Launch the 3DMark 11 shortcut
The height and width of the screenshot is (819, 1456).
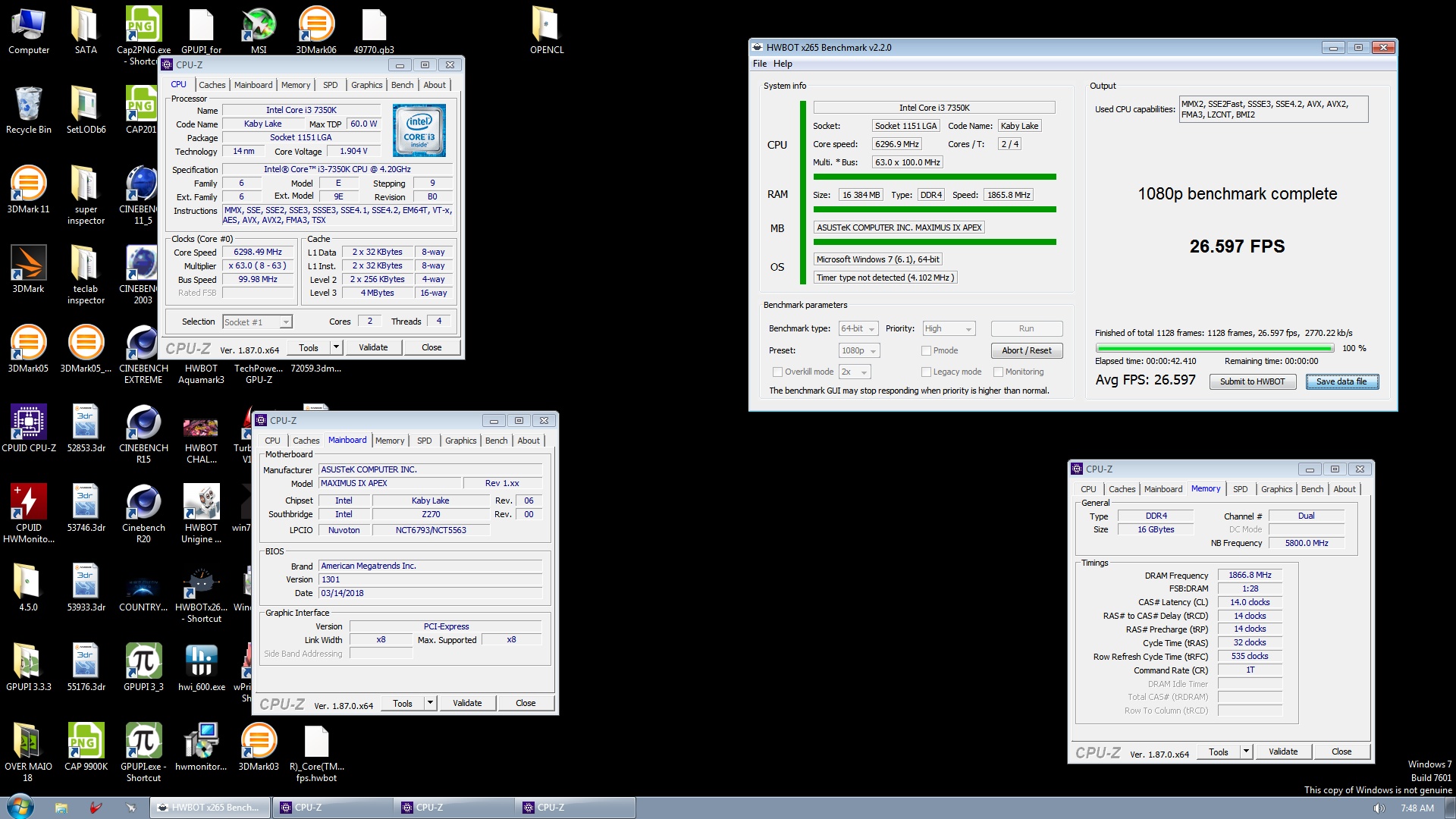coord(29,190)
